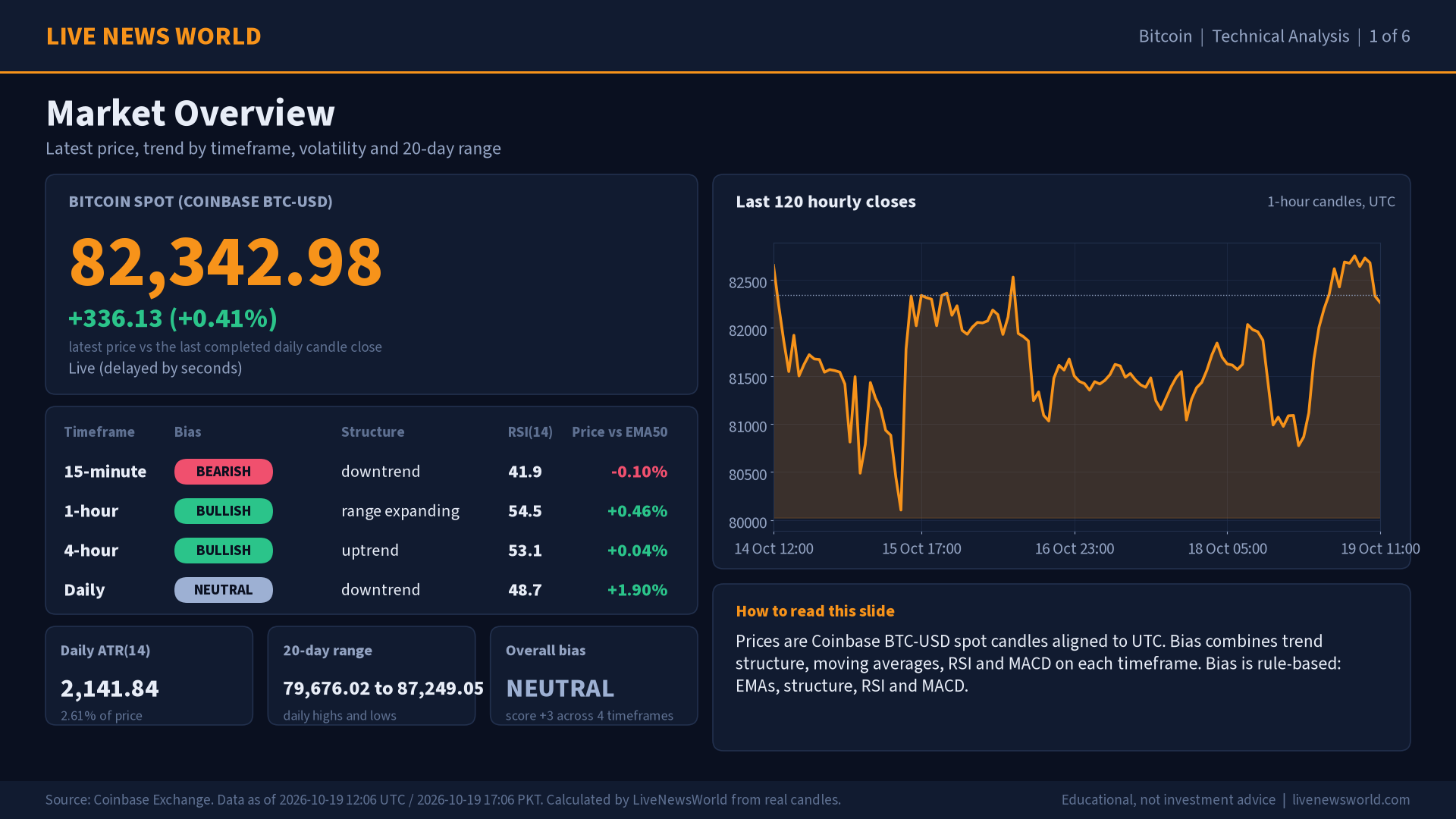Click RSI value 54.5
Screen dimensions: 1456x819
click(x=525, y=511)
